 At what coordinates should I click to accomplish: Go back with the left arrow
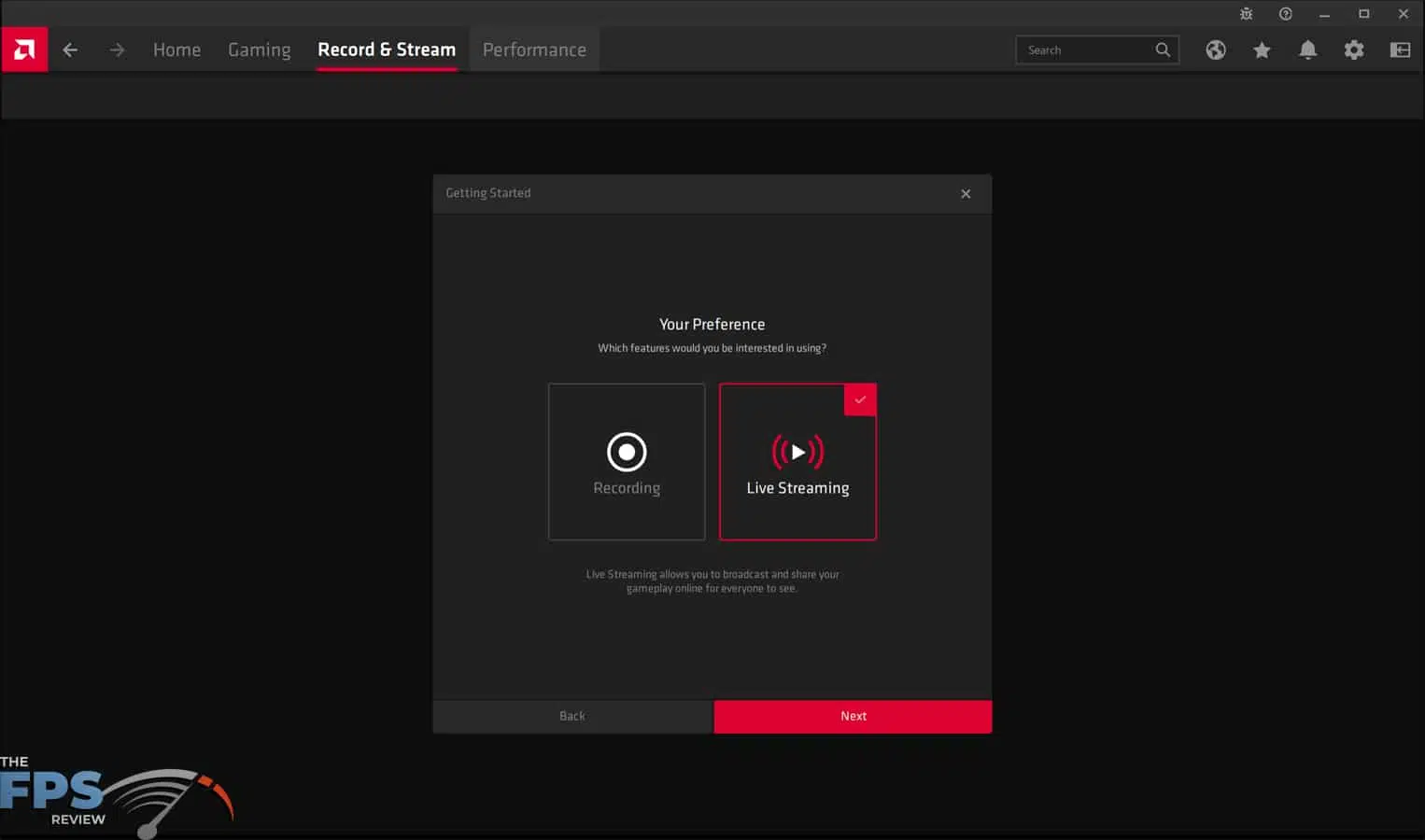[70, 49]
